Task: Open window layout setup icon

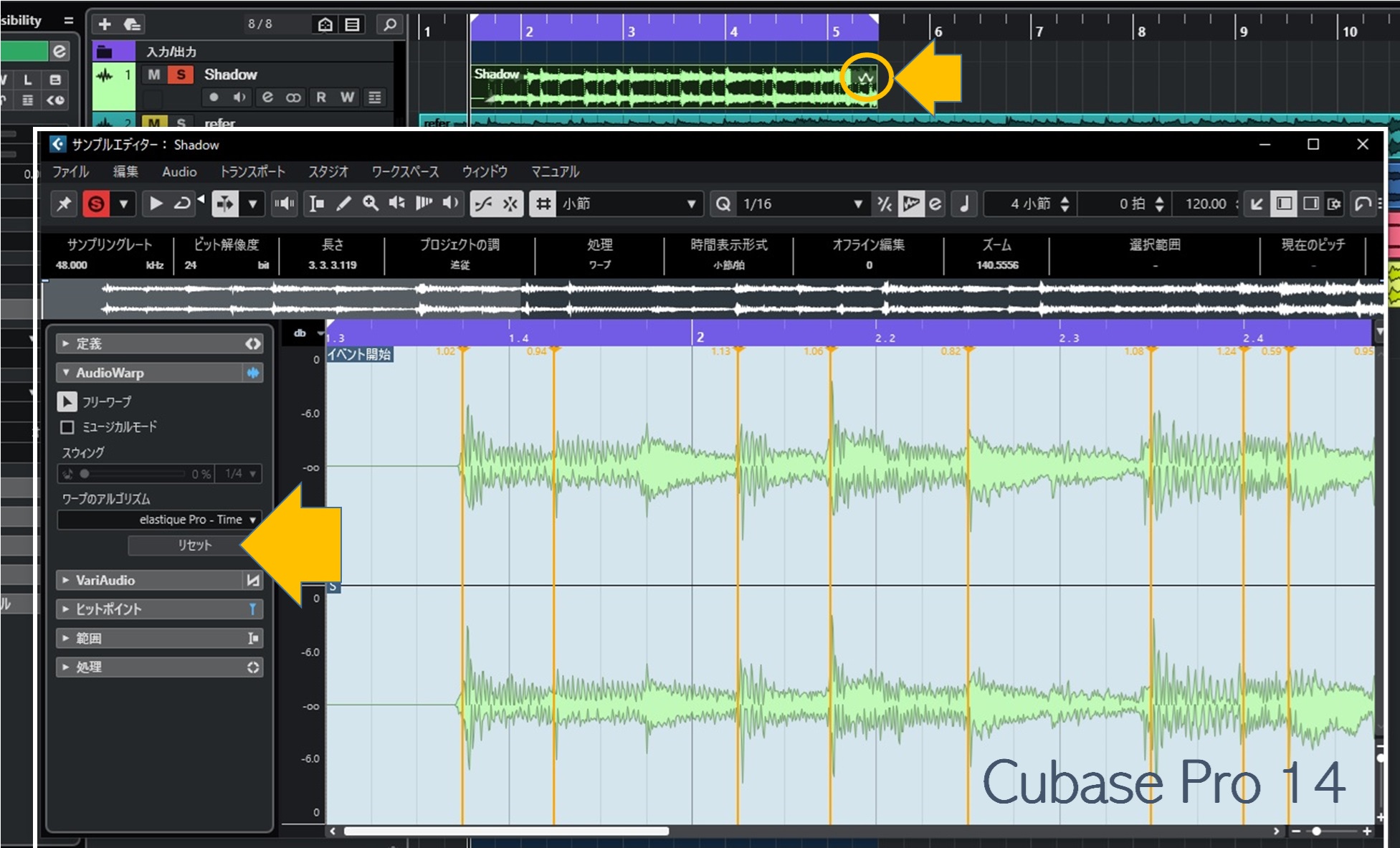Action: 1334,204
